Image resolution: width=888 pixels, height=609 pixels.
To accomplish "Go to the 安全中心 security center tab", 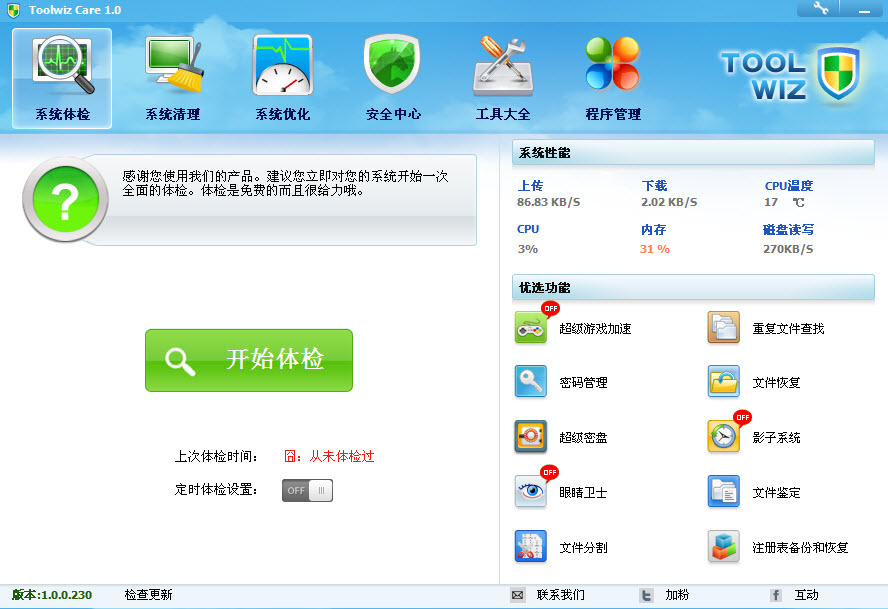I will click(393, 78).
